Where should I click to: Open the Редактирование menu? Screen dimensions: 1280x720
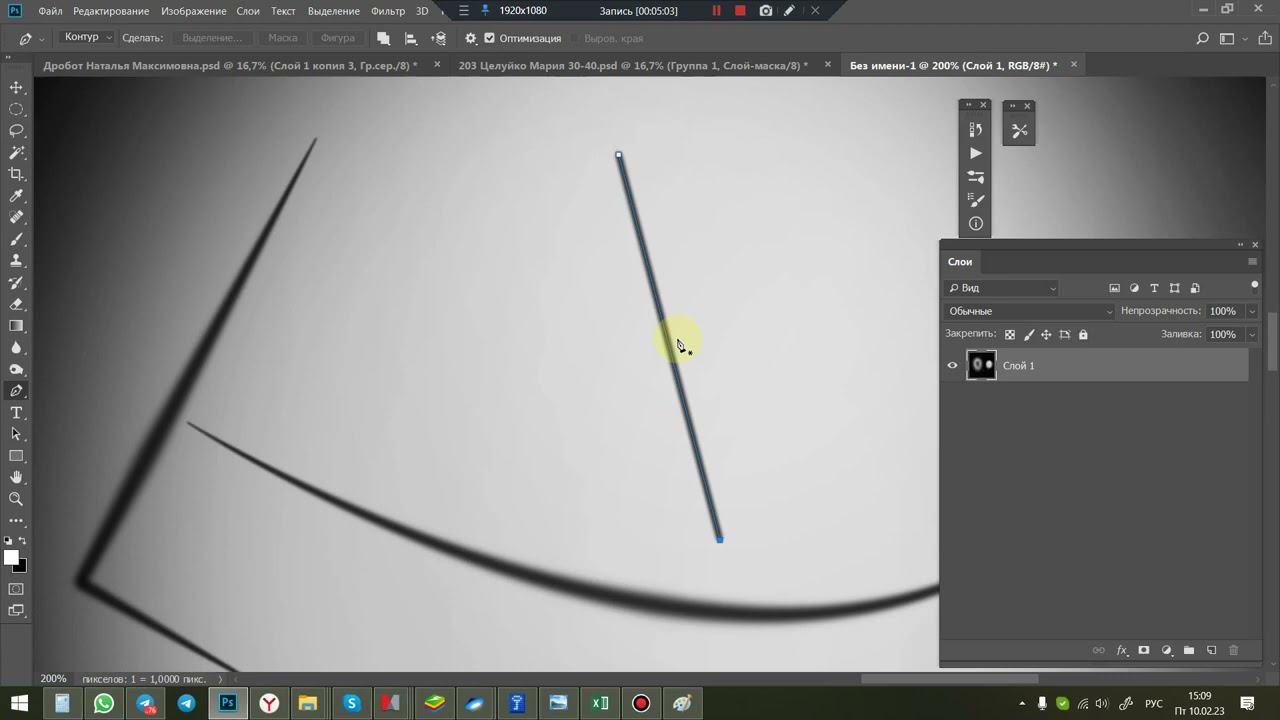coord(111,11)
